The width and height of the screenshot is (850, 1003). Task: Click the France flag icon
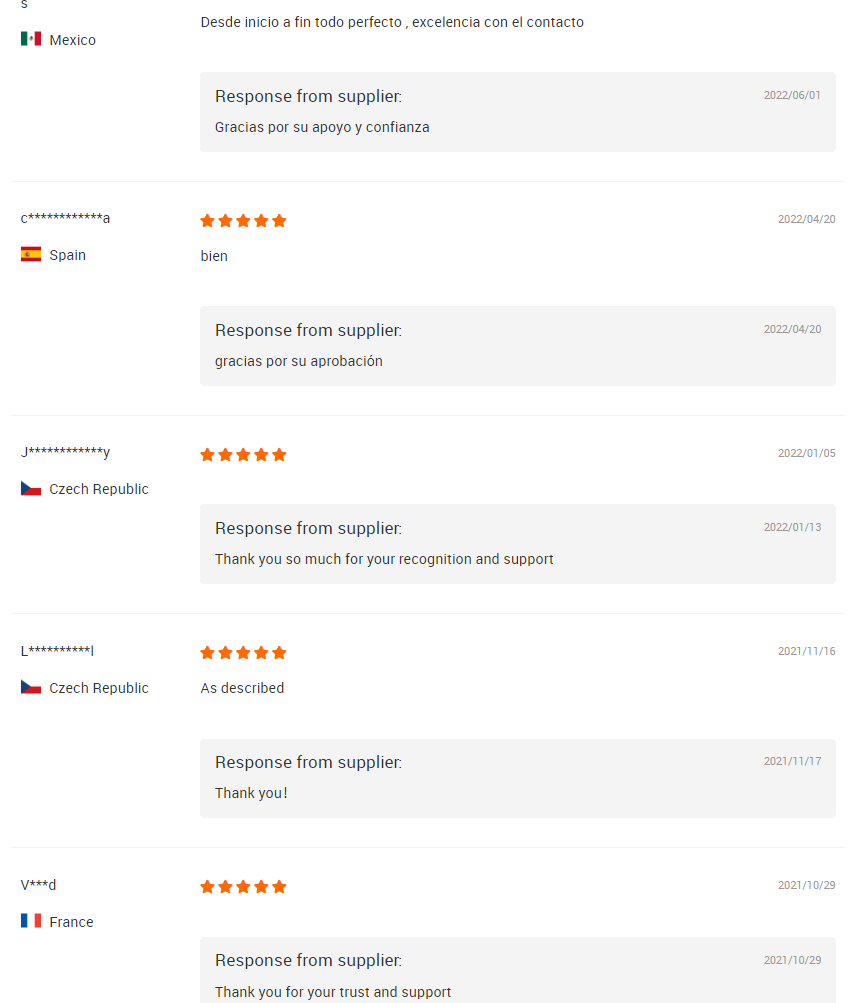click(x=31, y=921)
